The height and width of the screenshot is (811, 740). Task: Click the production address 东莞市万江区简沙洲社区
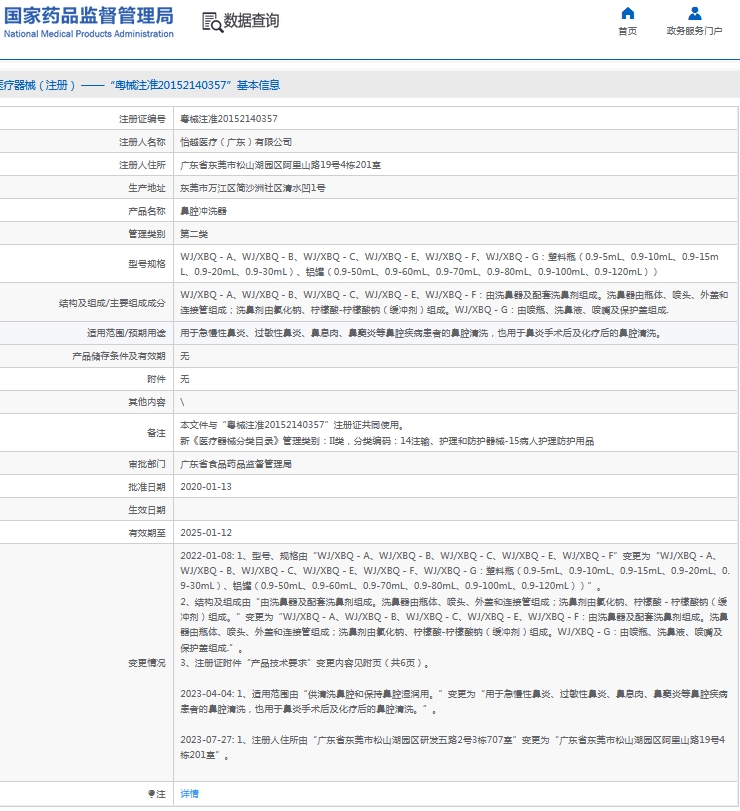pyautogui.click(x=252, y=188)
